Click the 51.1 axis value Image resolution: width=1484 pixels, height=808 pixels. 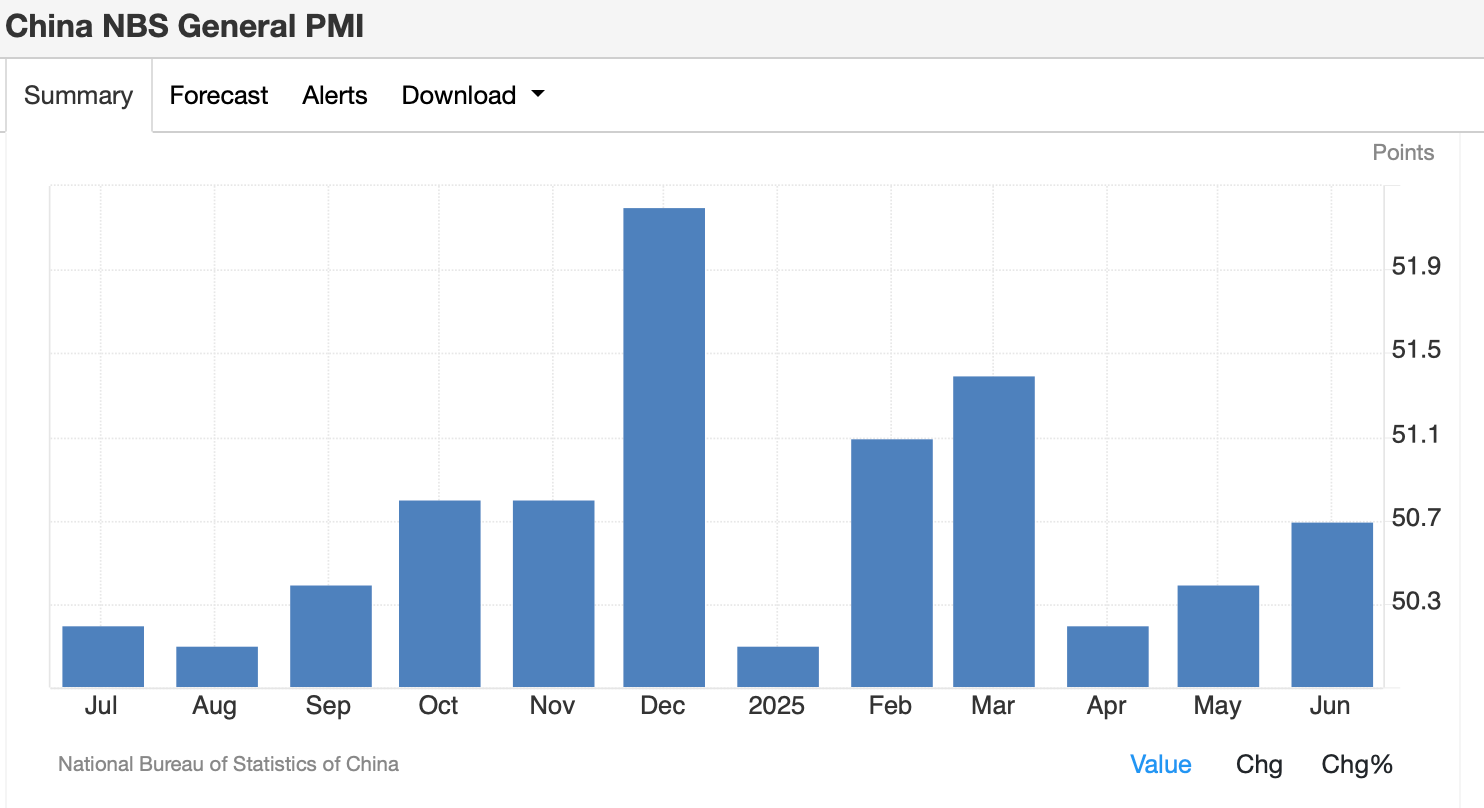1417,435
